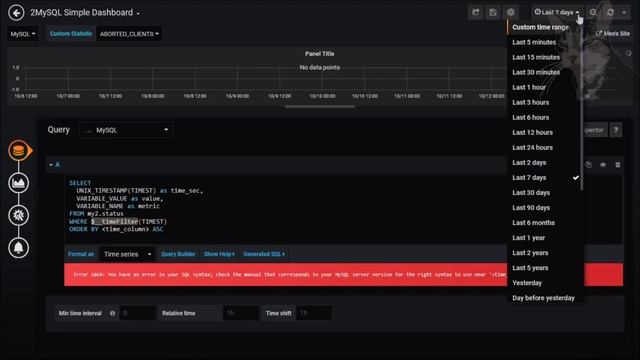This screenshot has width=640, height=360.
Task: Open the ABORTED_CLIENTS statistic dropdown
Action: click(x=129, y=34)
